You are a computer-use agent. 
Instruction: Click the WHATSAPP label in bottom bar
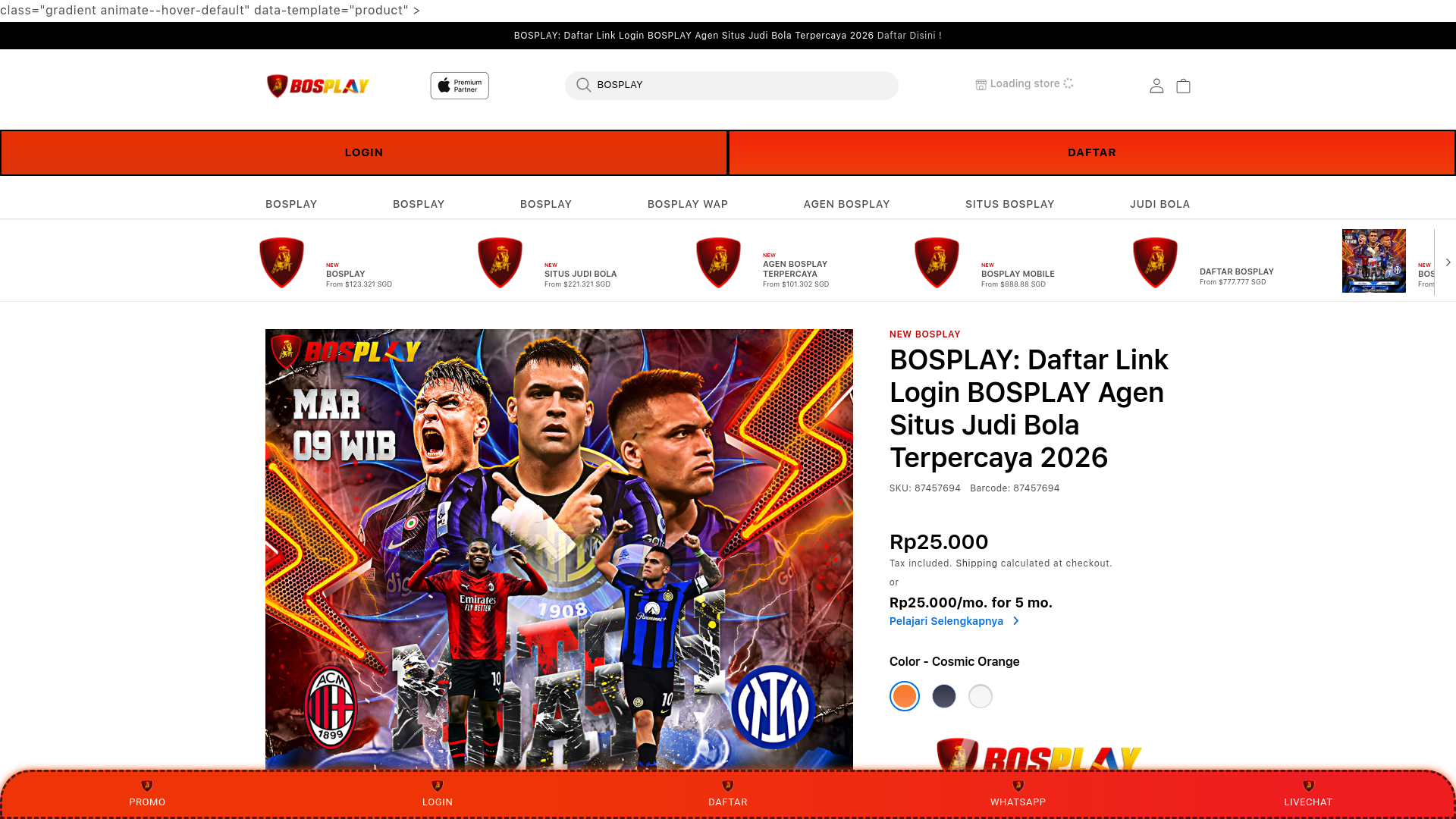[1018, 802]
